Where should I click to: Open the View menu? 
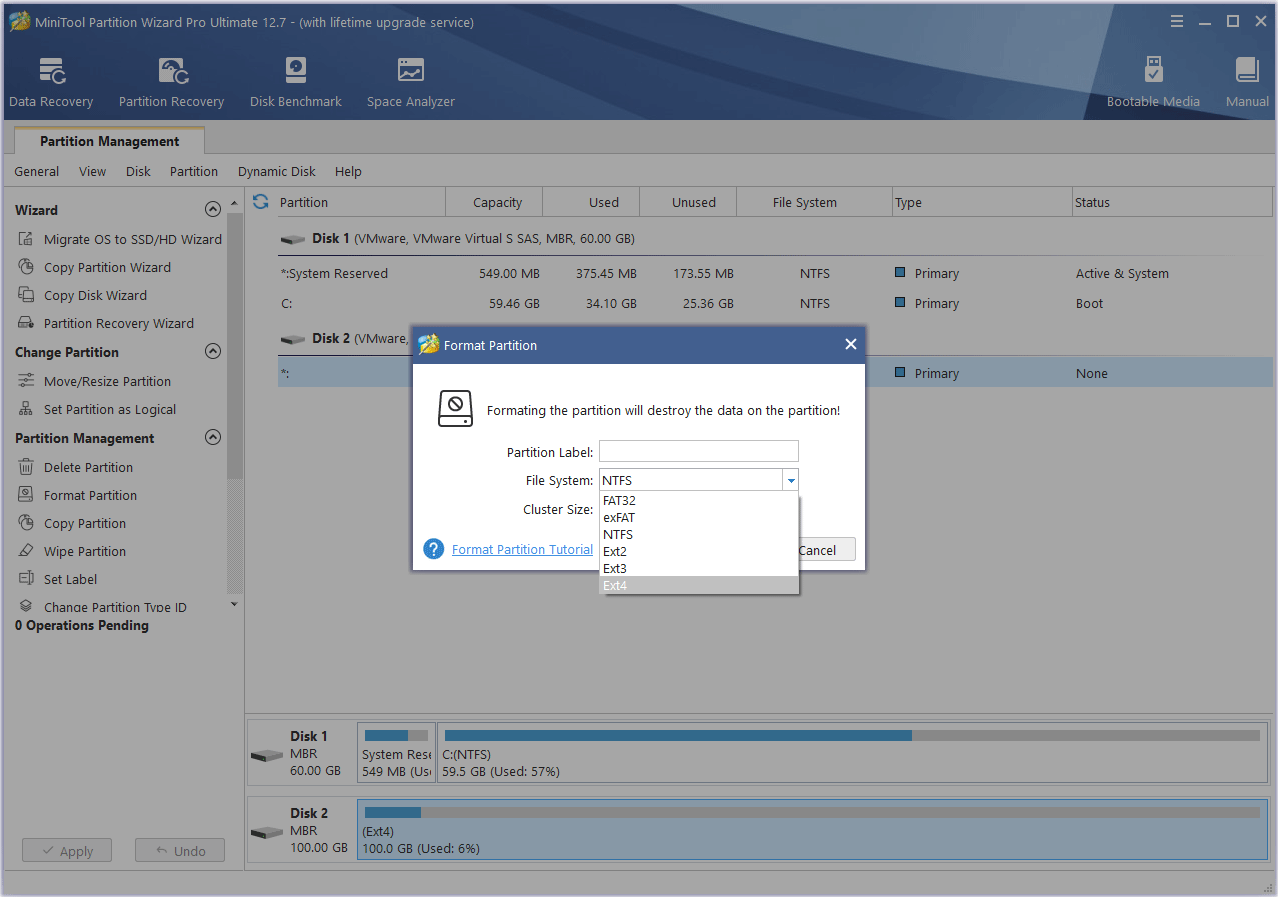92,171
